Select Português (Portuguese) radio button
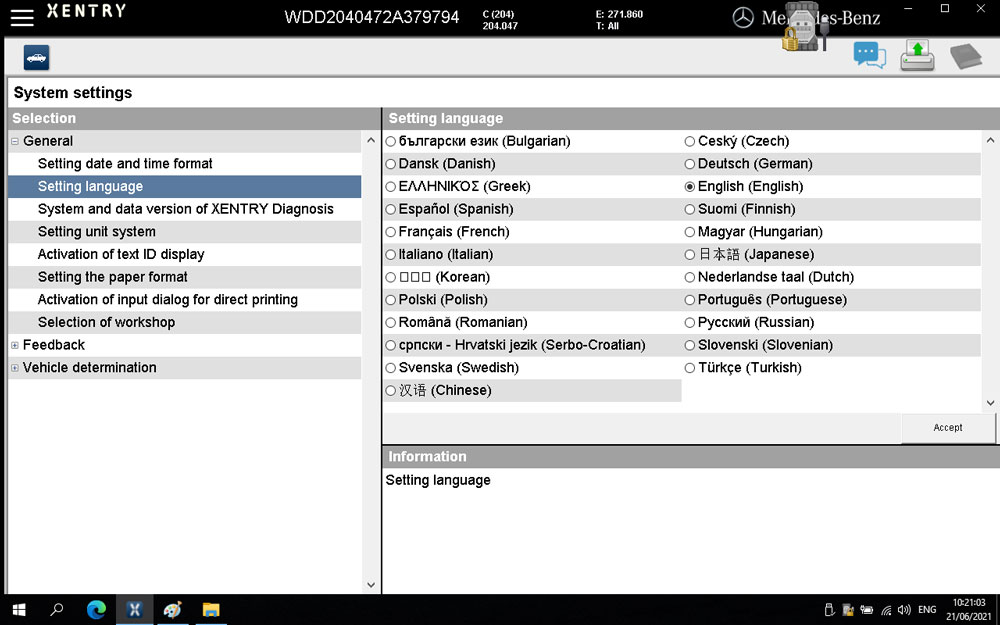This screenshot has width=1000, height=625. 689,300
